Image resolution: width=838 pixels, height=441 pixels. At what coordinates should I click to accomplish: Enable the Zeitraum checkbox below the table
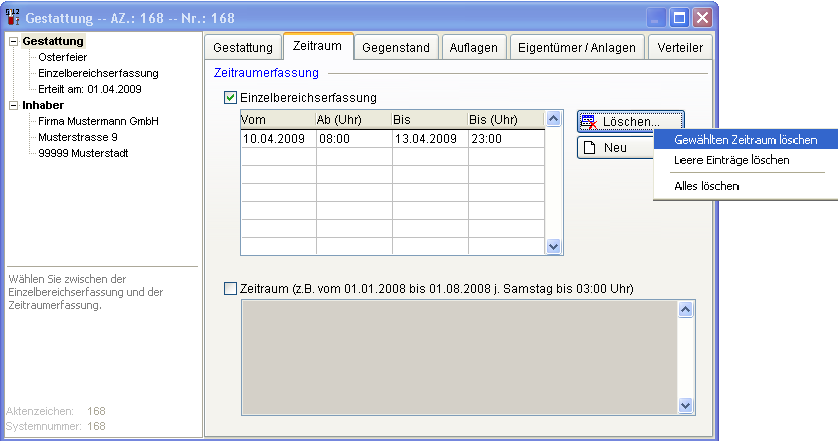(231, 289)
